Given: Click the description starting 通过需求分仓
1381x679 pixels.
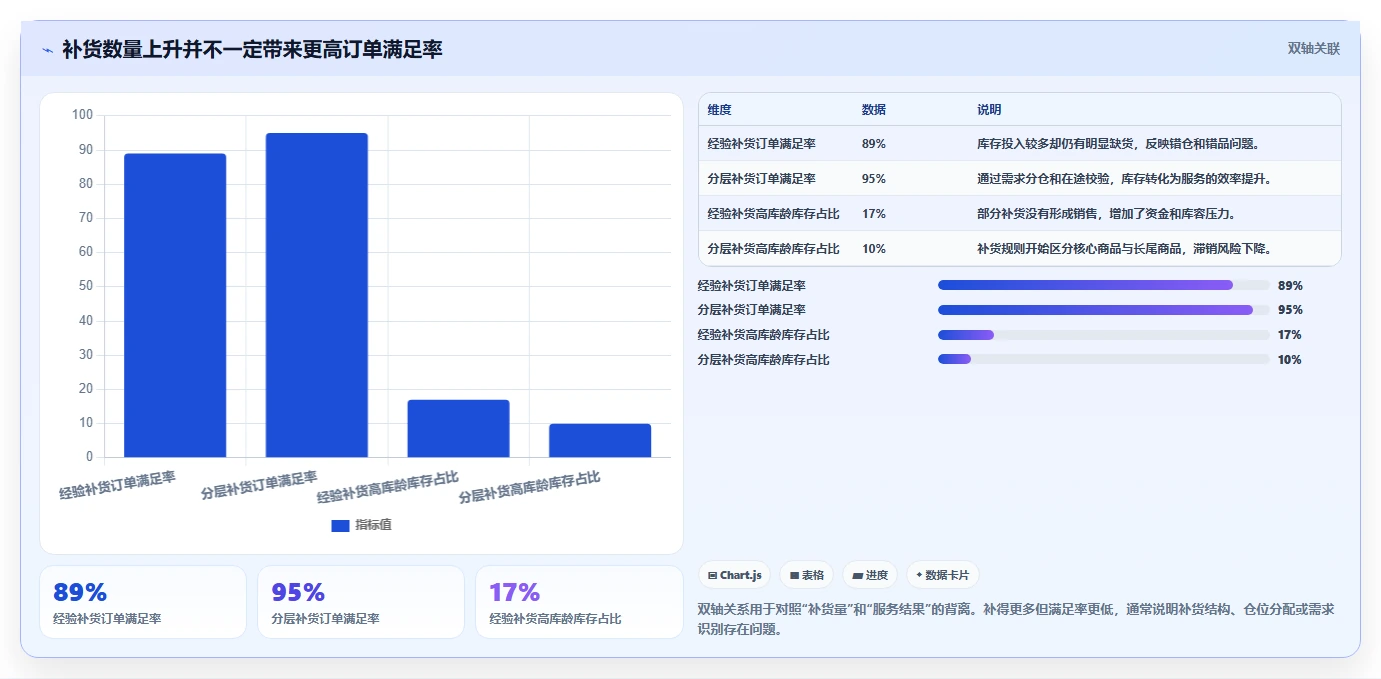Looking at the screenshot, I should tap(1124, 179).
